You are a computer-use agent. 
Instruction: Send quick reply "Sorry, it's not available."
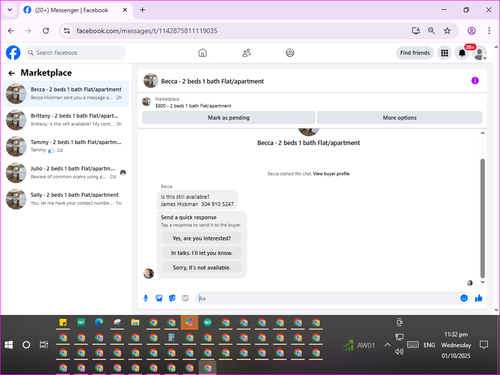coord(202,268)
